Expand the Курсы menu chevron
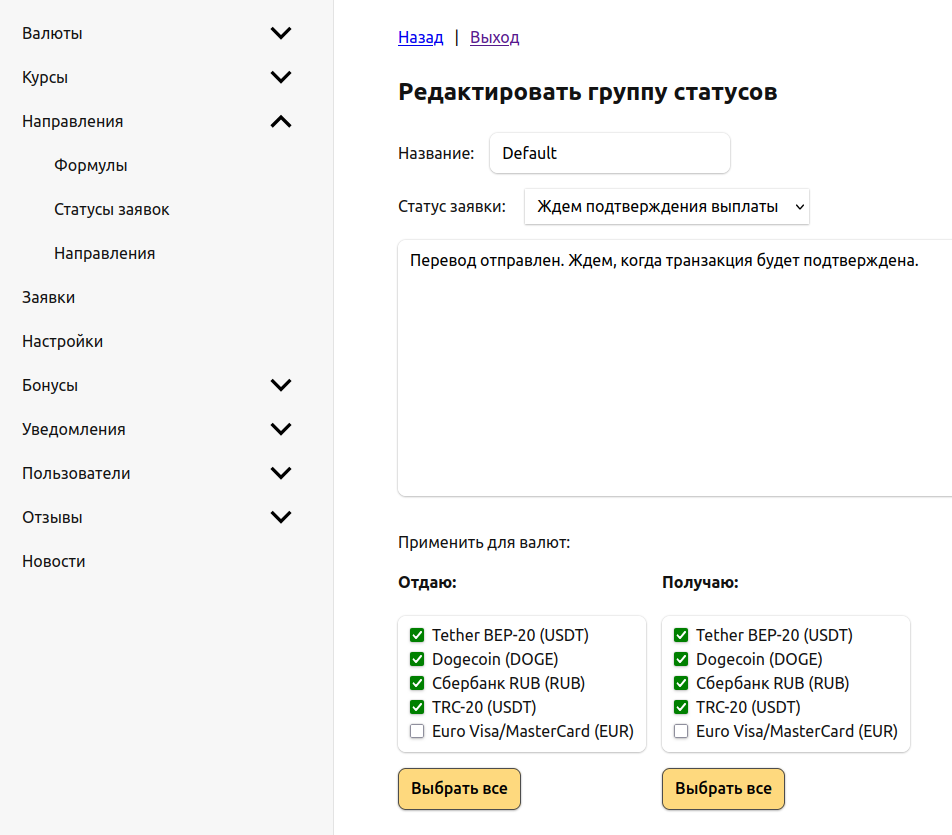 click(x=281, y=77)
